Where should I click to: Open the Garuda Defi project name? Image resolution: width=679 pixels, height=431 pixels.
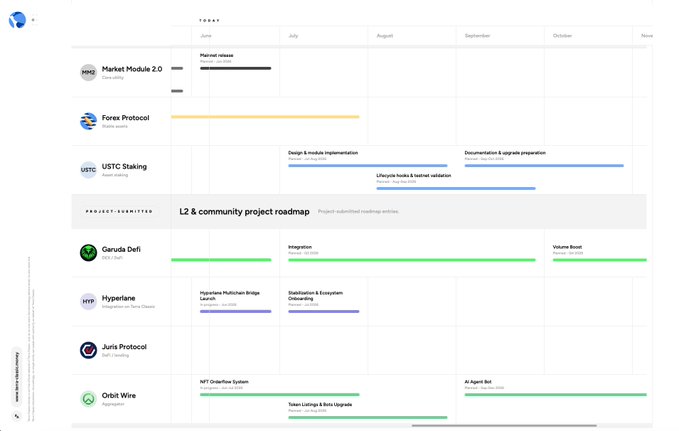pyautogui.click(x=121, y=250)
